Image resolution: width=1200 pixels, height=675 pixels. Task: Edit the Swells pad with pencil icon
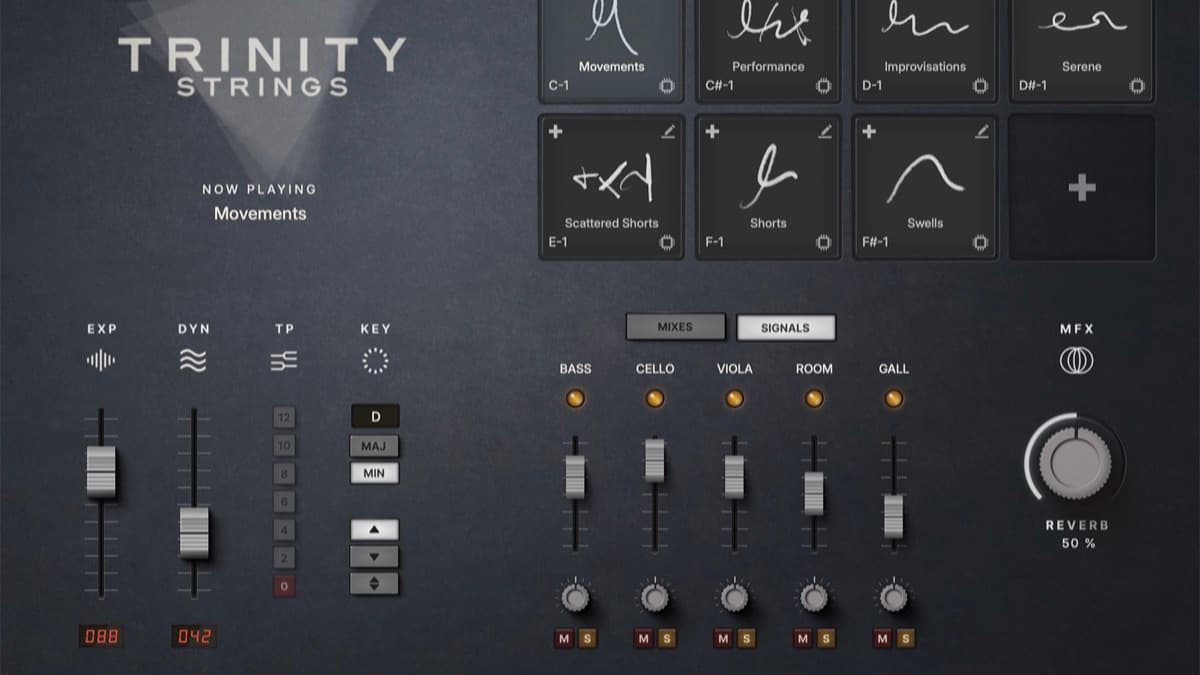coord(982,131)
